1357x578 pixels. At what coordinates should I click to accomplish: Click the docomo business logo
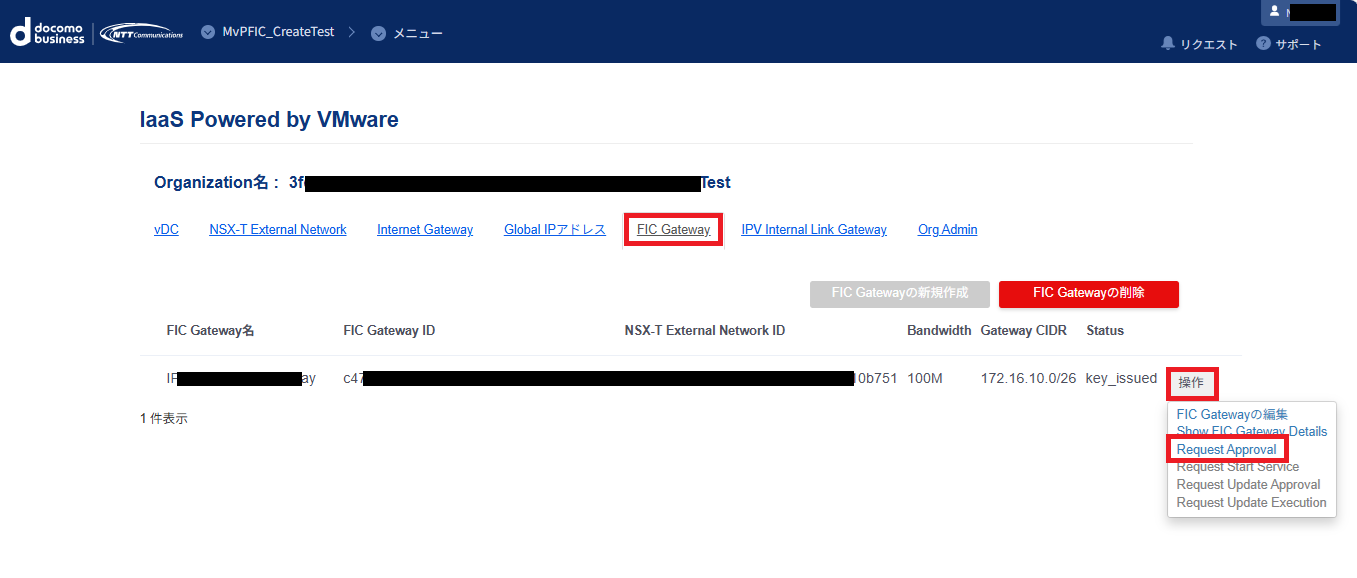(x=47, y=33)
